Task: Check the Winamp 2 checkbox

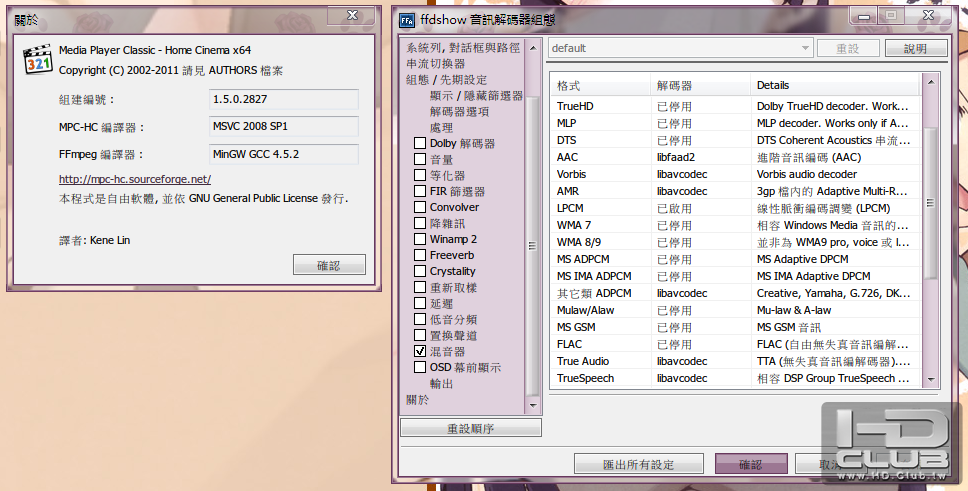Action: tap(420, 239)
